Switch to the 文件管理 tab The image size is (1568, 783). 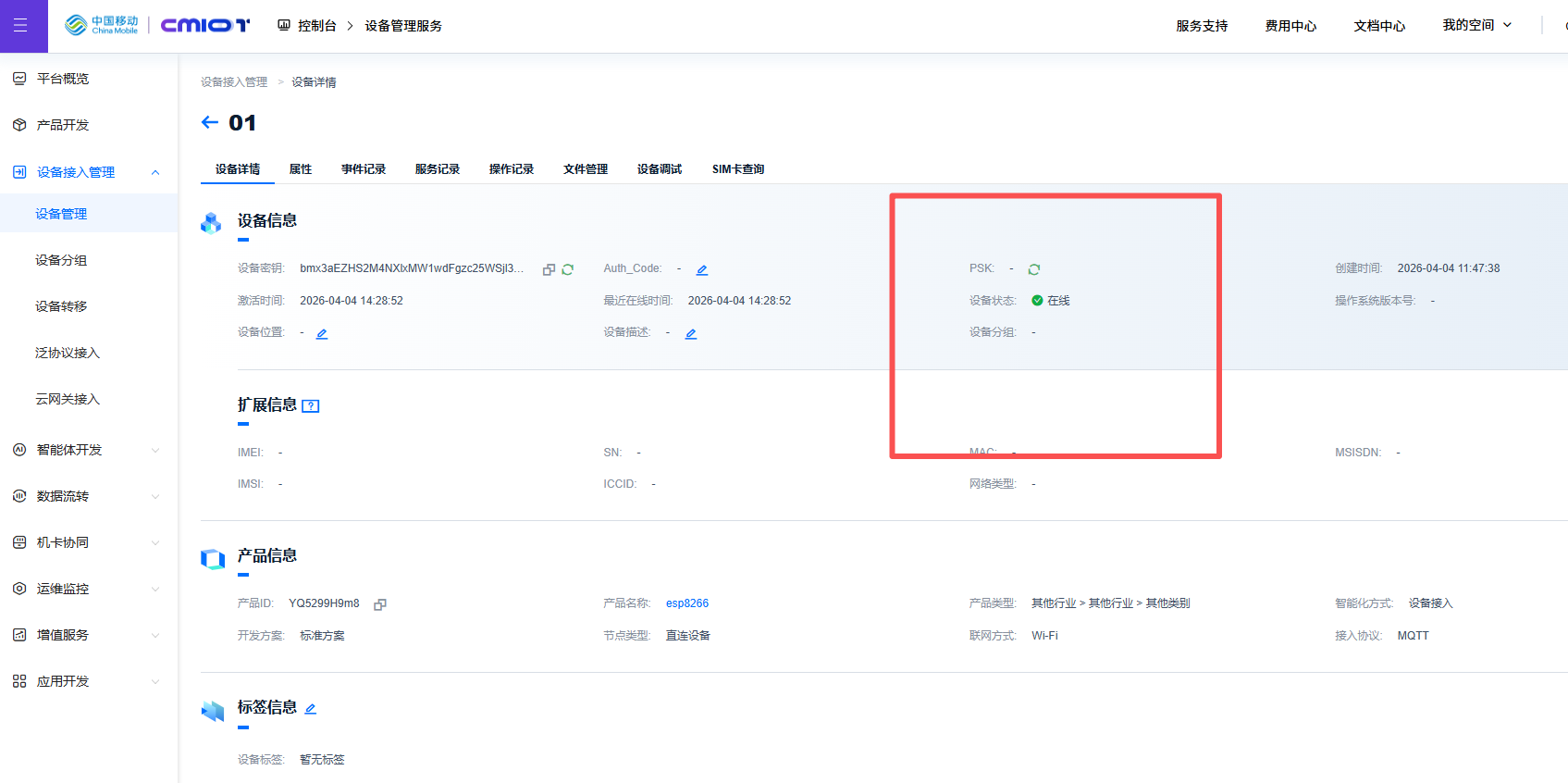click(586, 169)
